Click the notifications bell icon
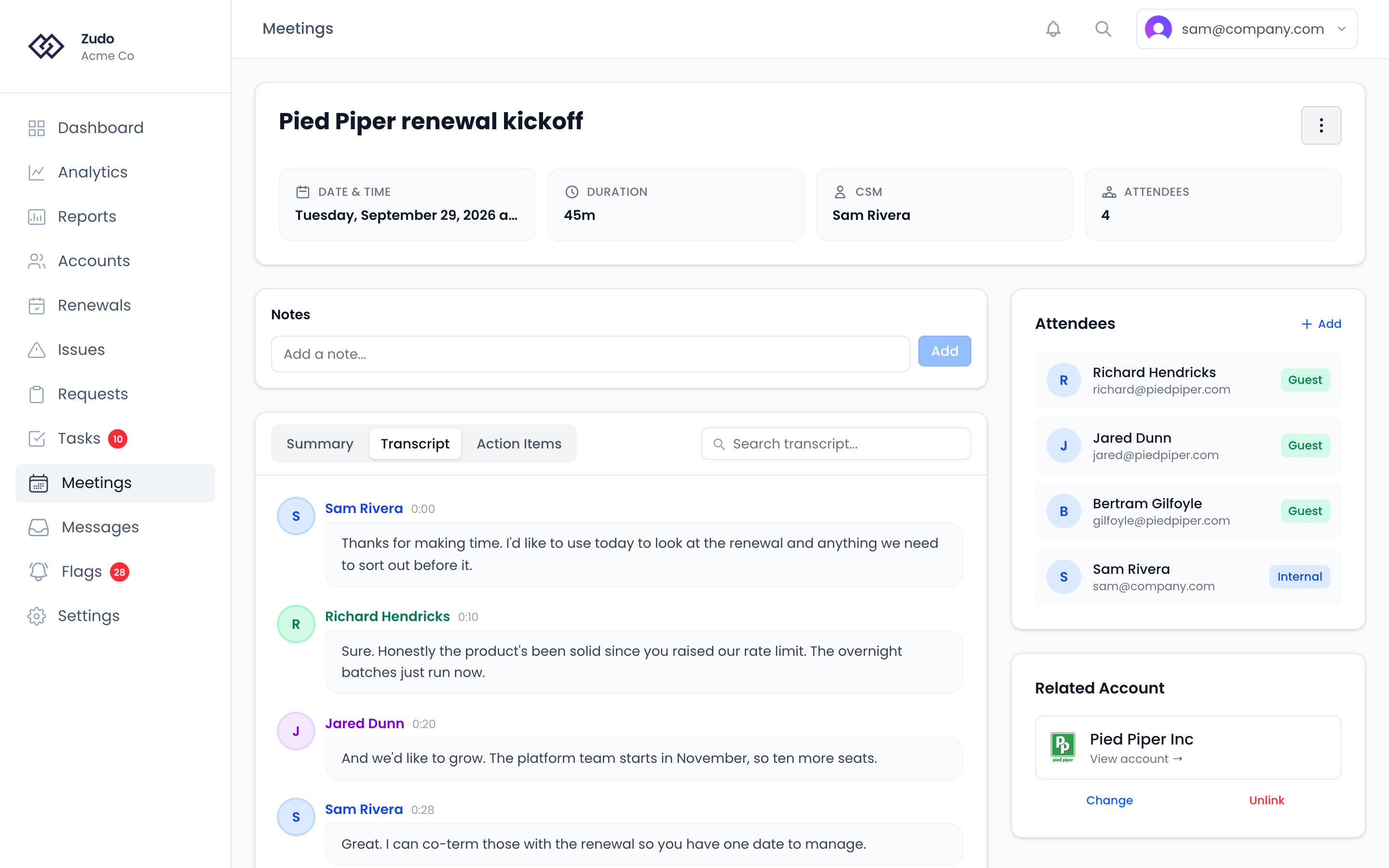This screenshot has height=868, width=1389. (x=1053, y=29)
